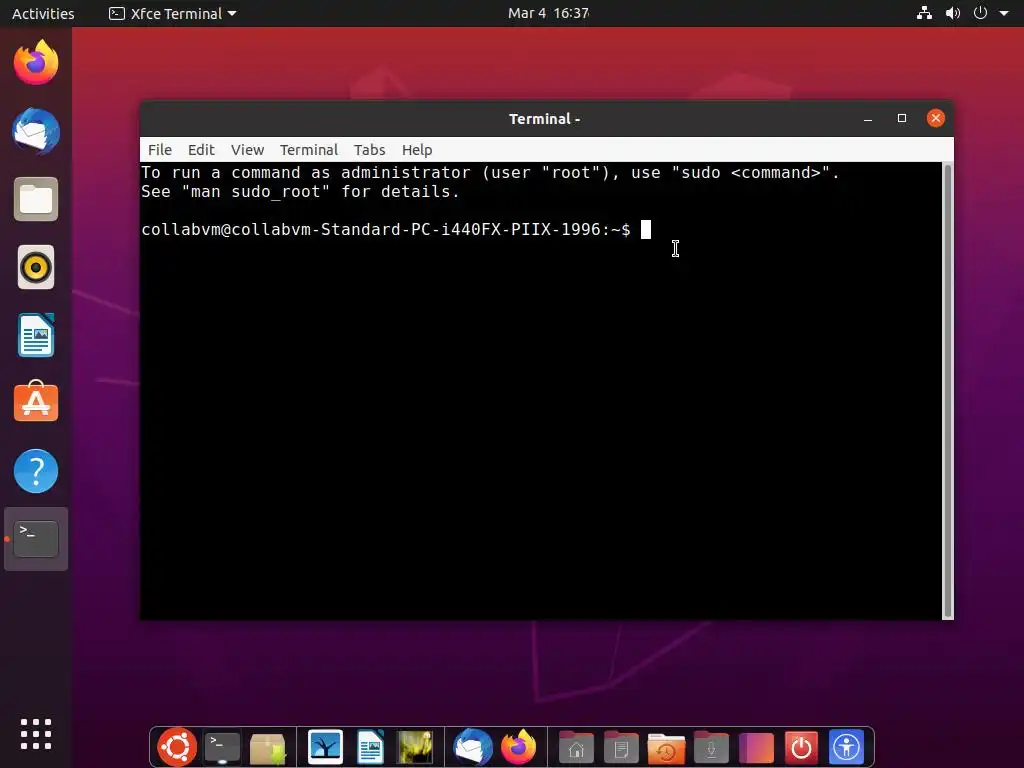
Task: Open the Files manager in left dock
Action: pos(36,199)
